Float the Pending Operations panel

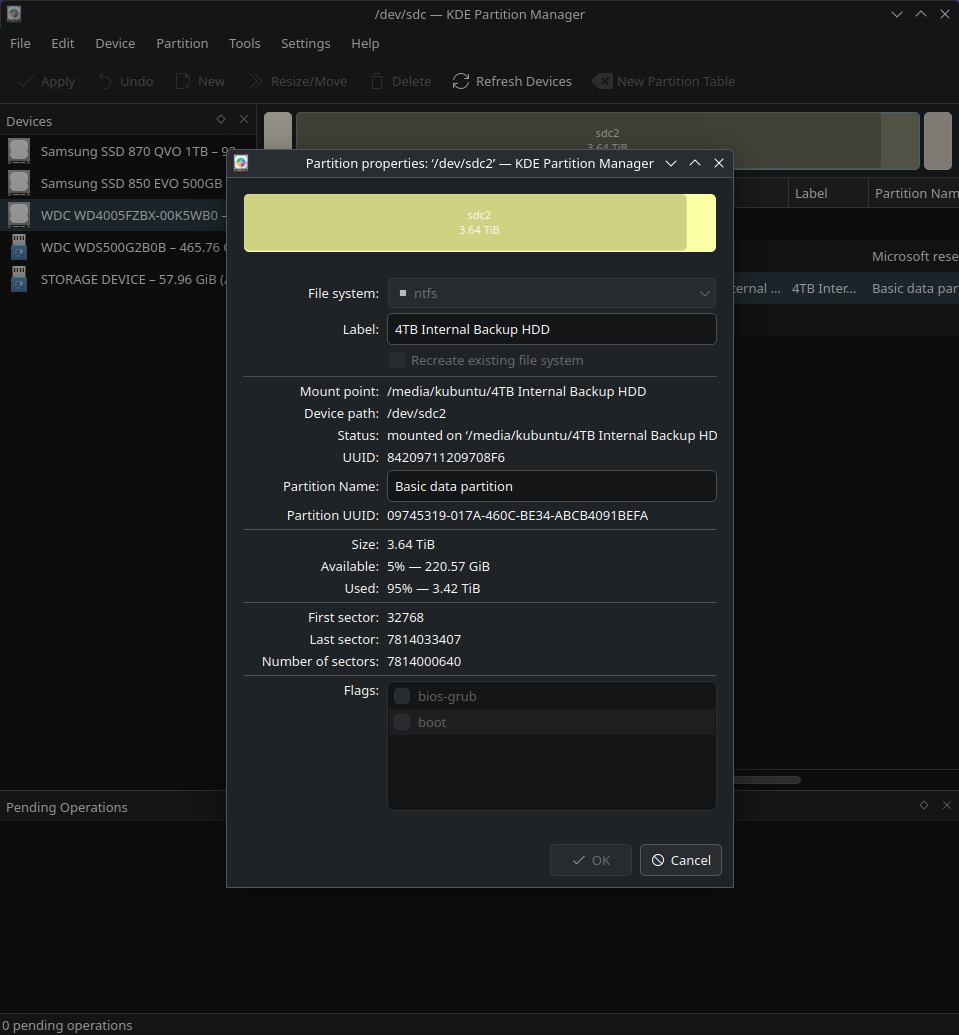coord(924,805)
